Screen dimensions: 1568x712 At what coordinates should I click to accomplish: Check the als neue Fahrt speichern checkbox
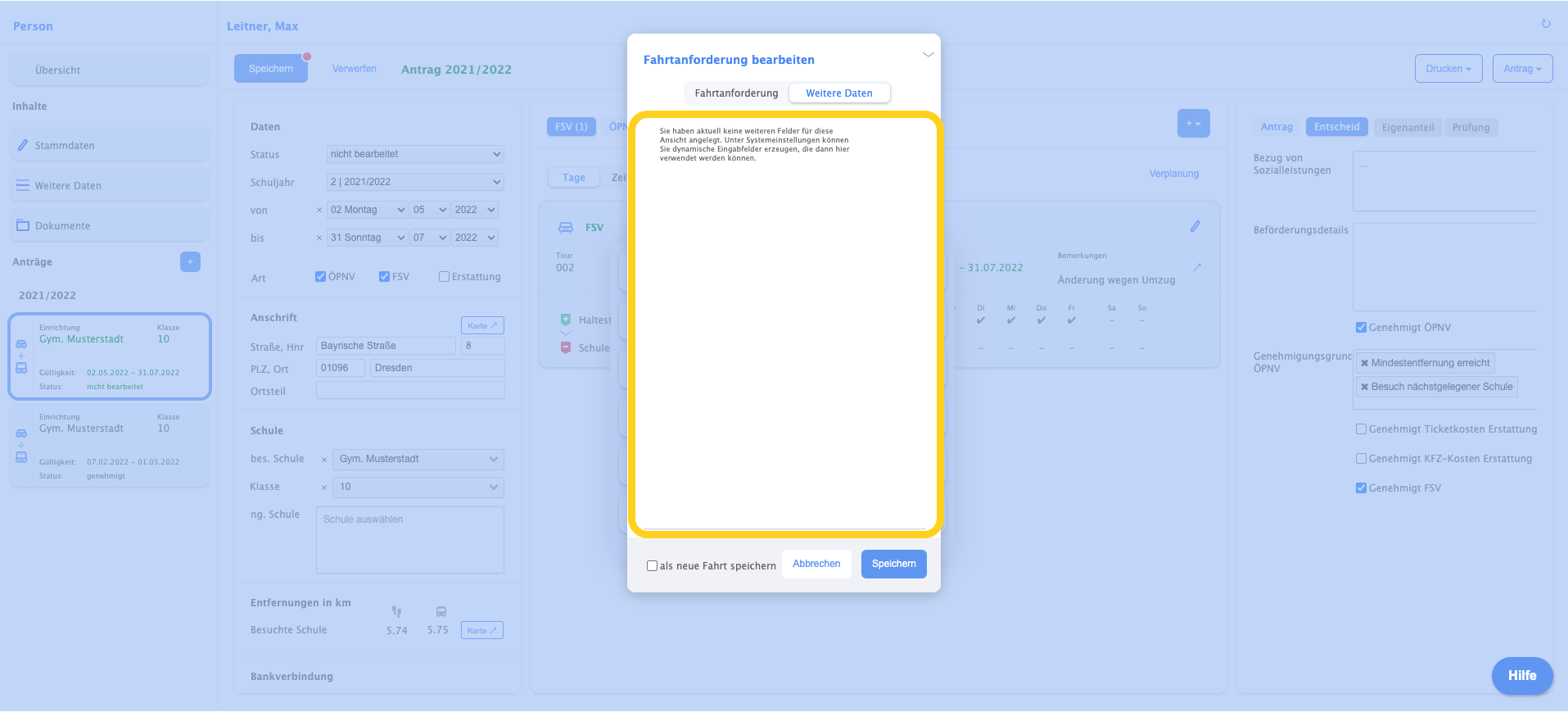(653, 565)
